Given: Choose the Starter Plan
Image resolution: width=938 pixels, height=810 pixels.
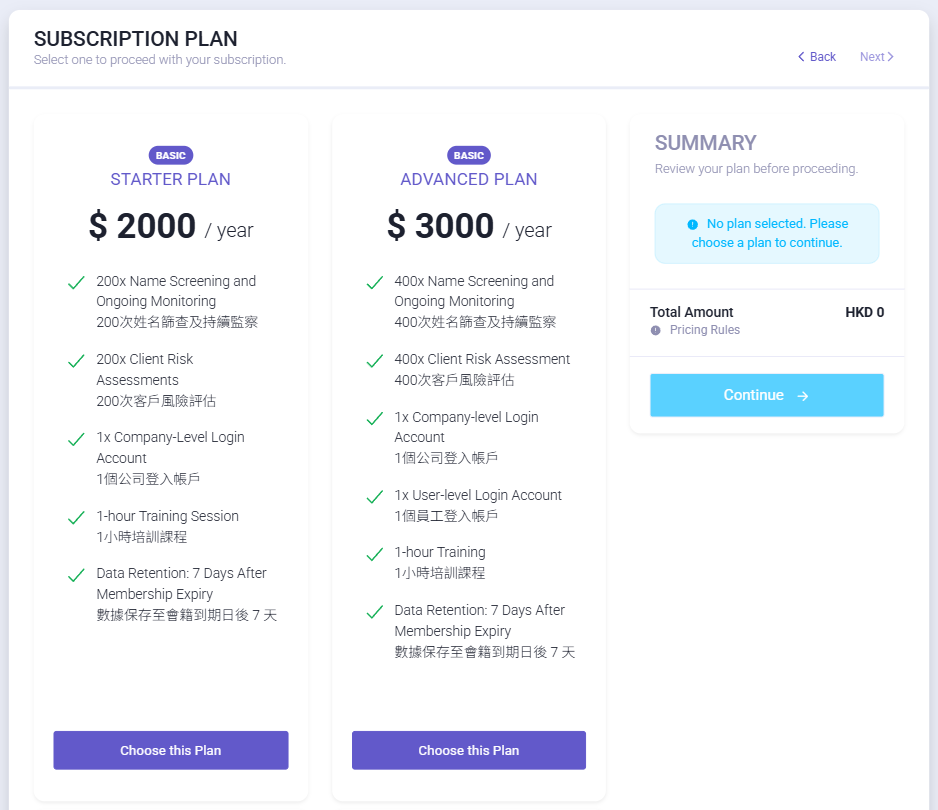Looking at the screenshot, I should [170, 750].
